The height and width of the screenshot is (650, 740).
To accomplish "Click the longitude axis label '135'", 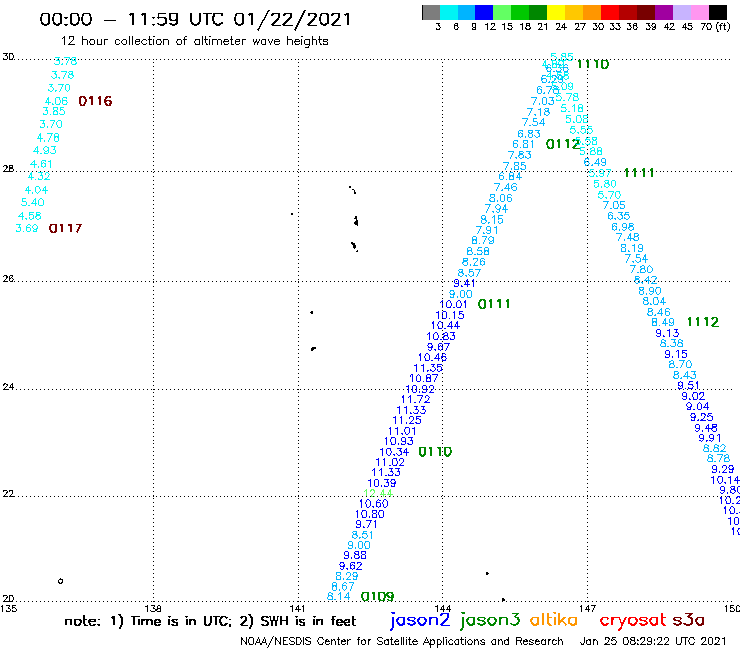I will coord(8,609).
